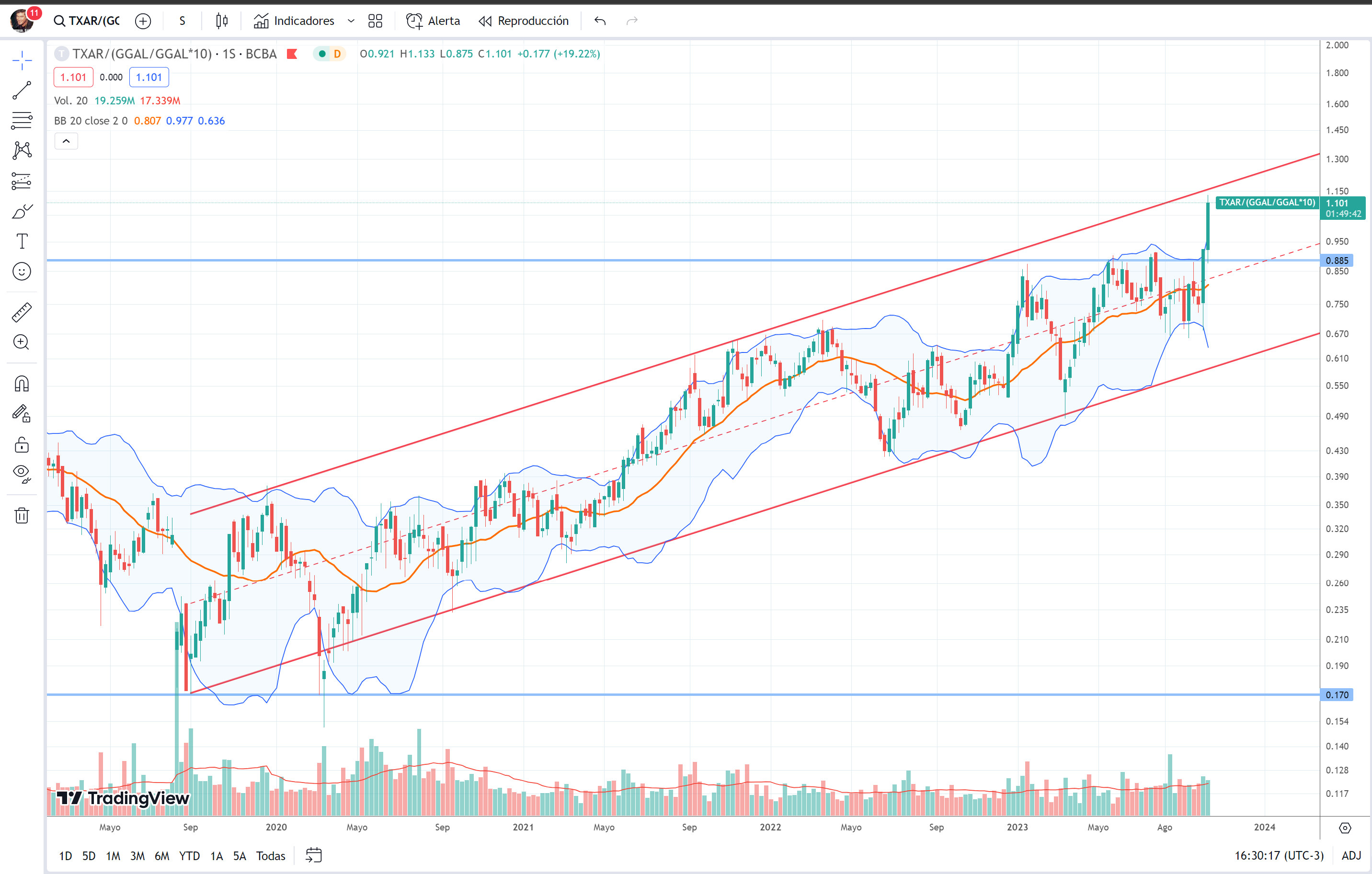Viewport: 1372px width, 874px height.
Task: Expand the indicator templates dropdown arrow
Action: click(351, 21)
